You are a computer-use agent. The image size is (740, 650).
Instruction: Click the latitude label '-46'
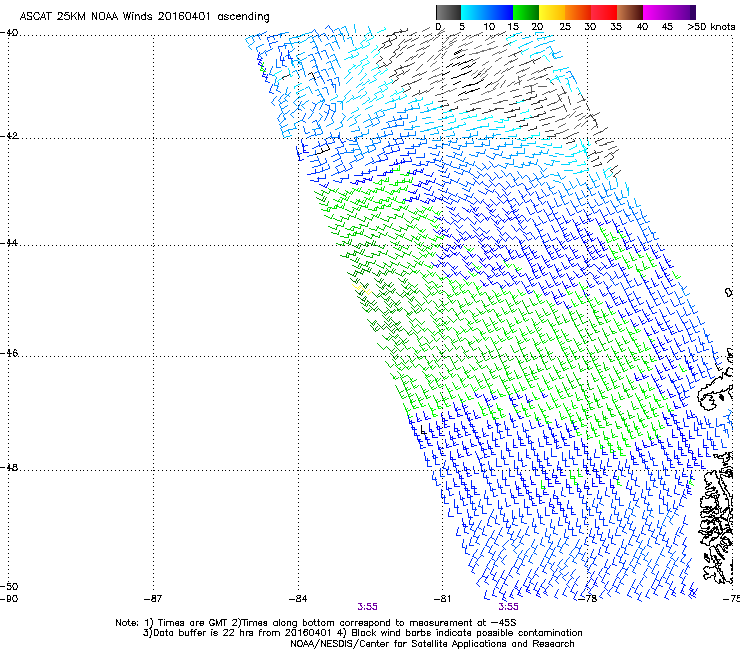(9, 353)
